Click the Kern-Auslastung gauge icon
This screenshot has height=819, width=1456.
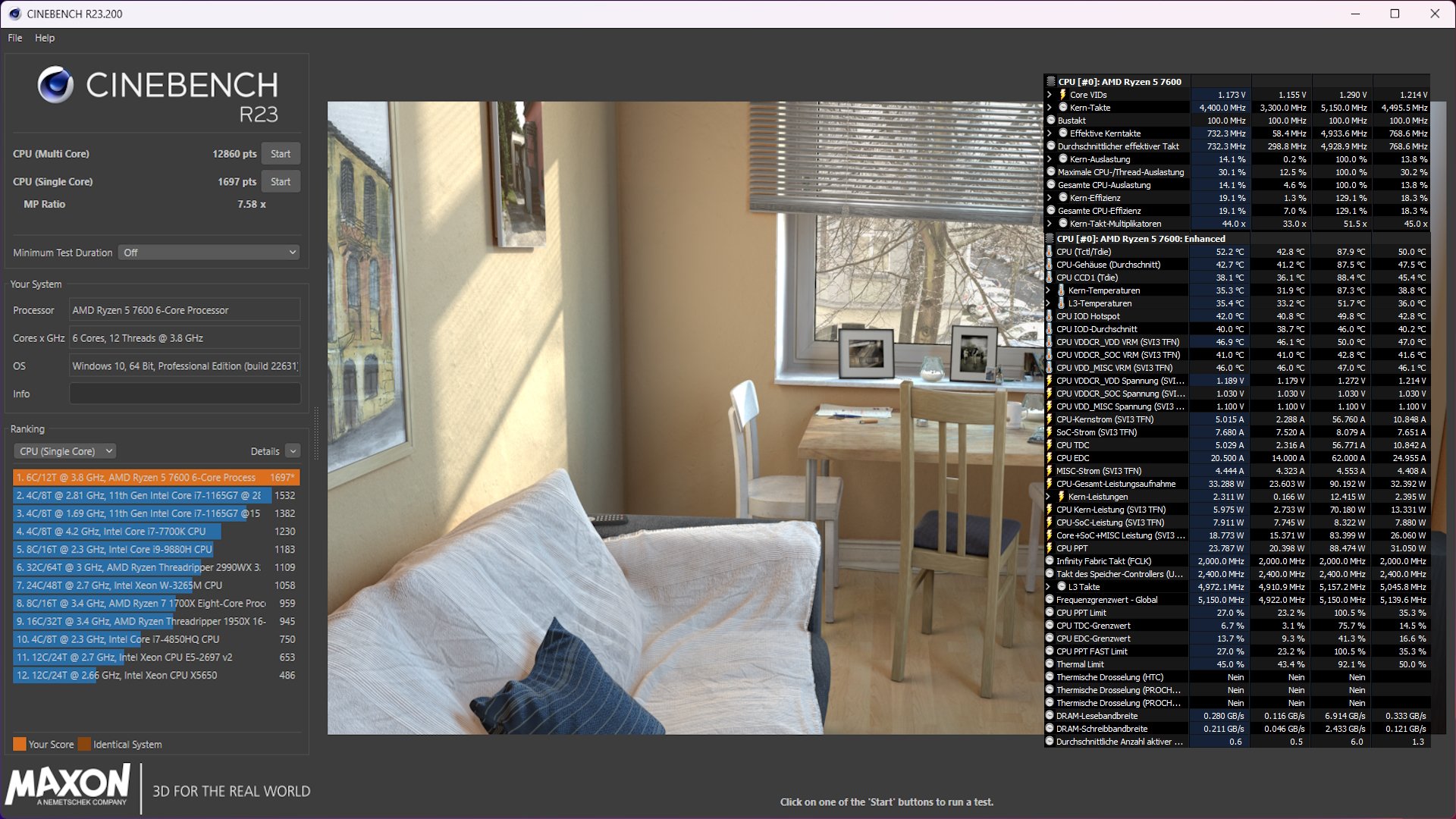coord(1062,159)
